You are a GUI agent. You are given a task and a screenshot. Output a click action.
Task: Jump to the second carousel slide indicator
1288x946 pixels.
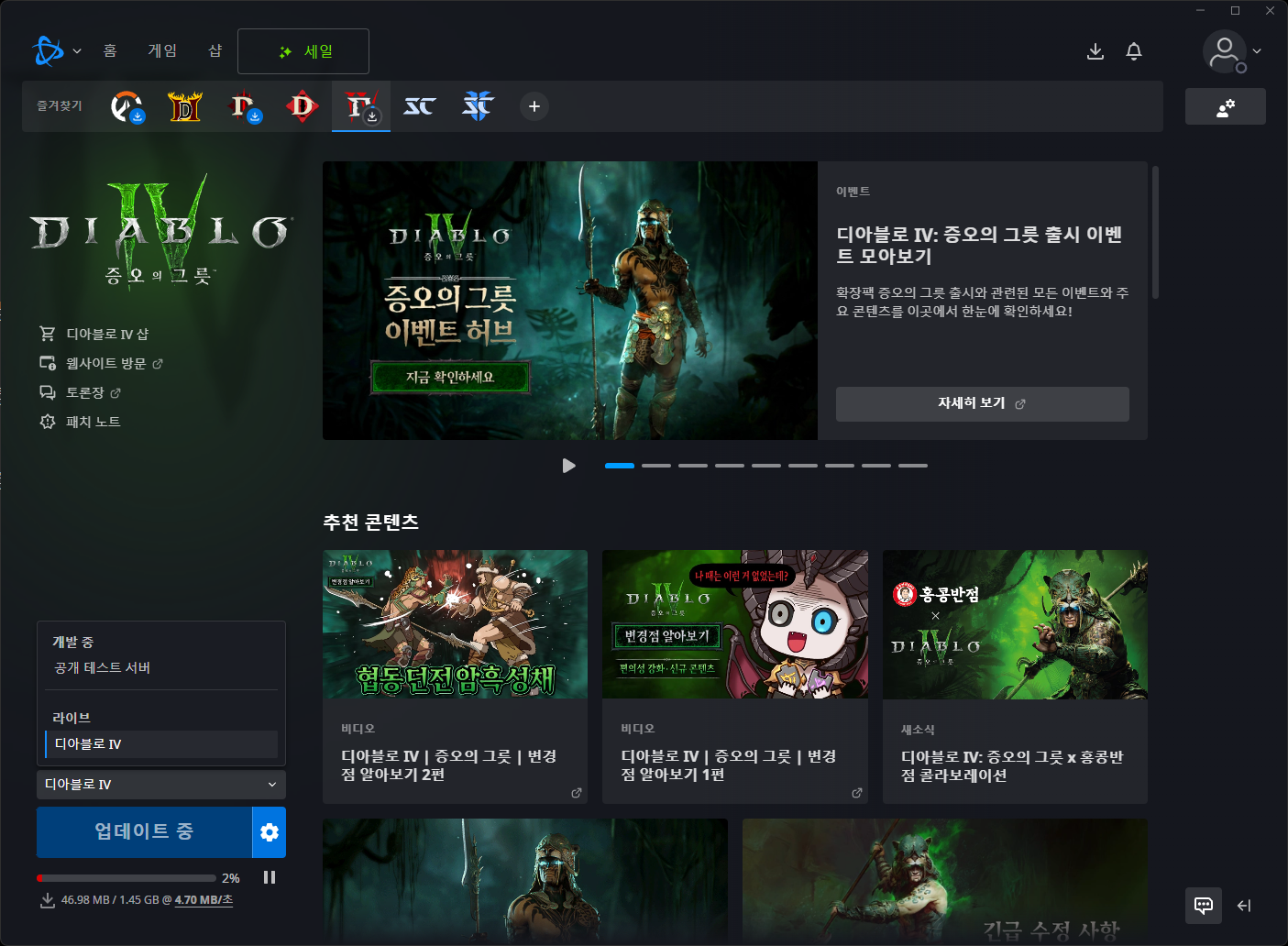point(656,466)
